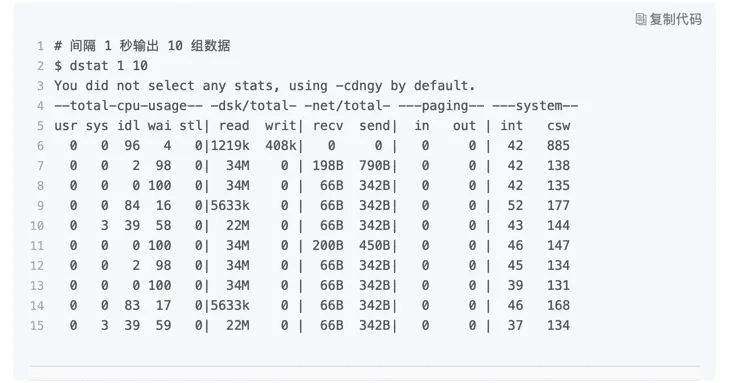Click the Chinese comment on line 1
The width and height of the screenshot is (735, 383).
pyautogui.click(x=142, y=45)
